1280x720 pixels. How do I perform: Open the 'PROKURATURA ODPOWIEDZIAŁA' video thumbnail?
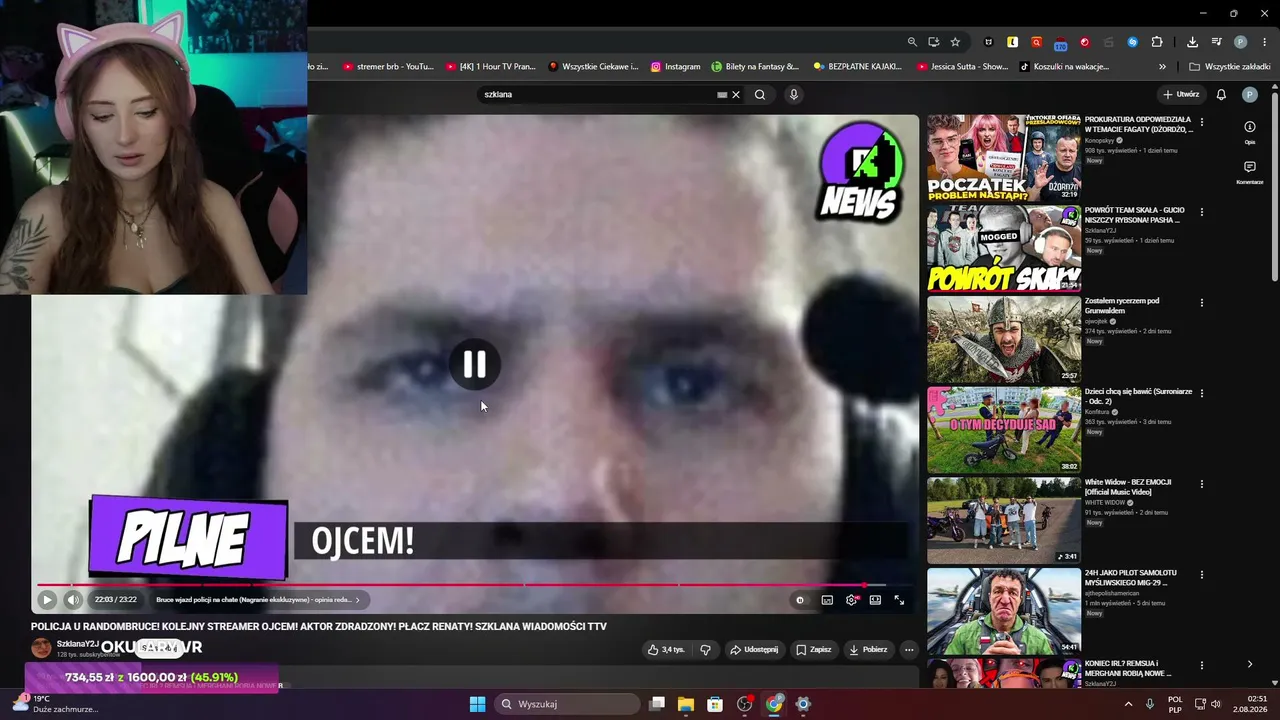(x=1004, y=158)
